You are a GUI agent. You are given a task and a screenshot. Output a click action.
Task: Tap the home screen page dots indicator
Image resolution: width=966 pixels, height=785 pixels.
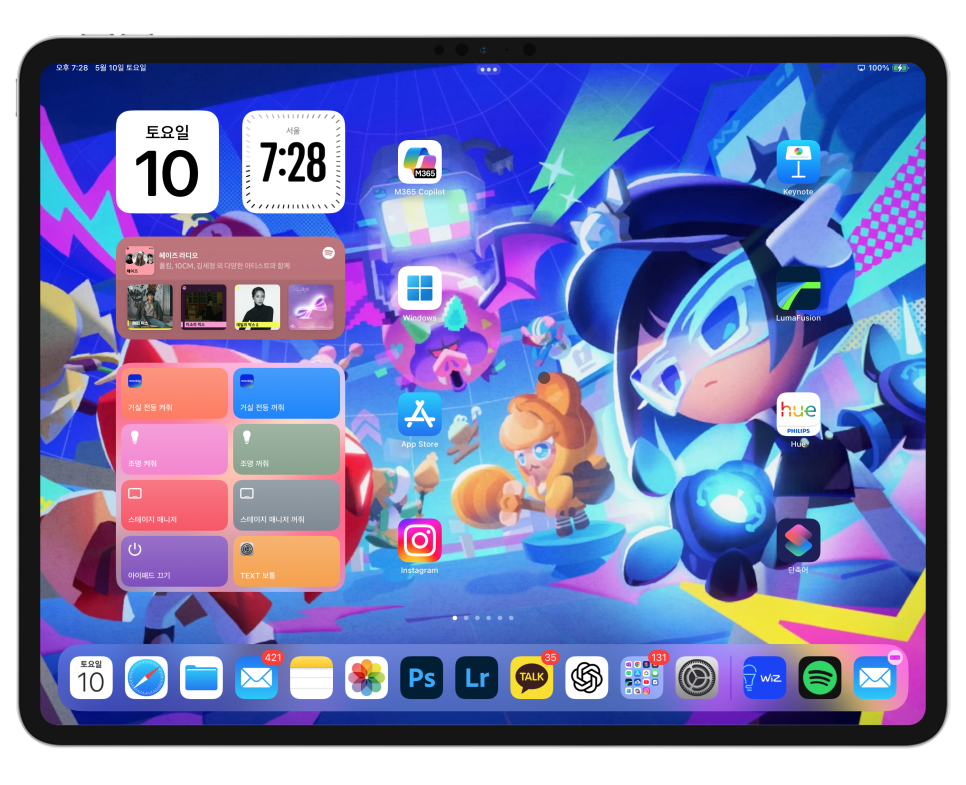483,617
